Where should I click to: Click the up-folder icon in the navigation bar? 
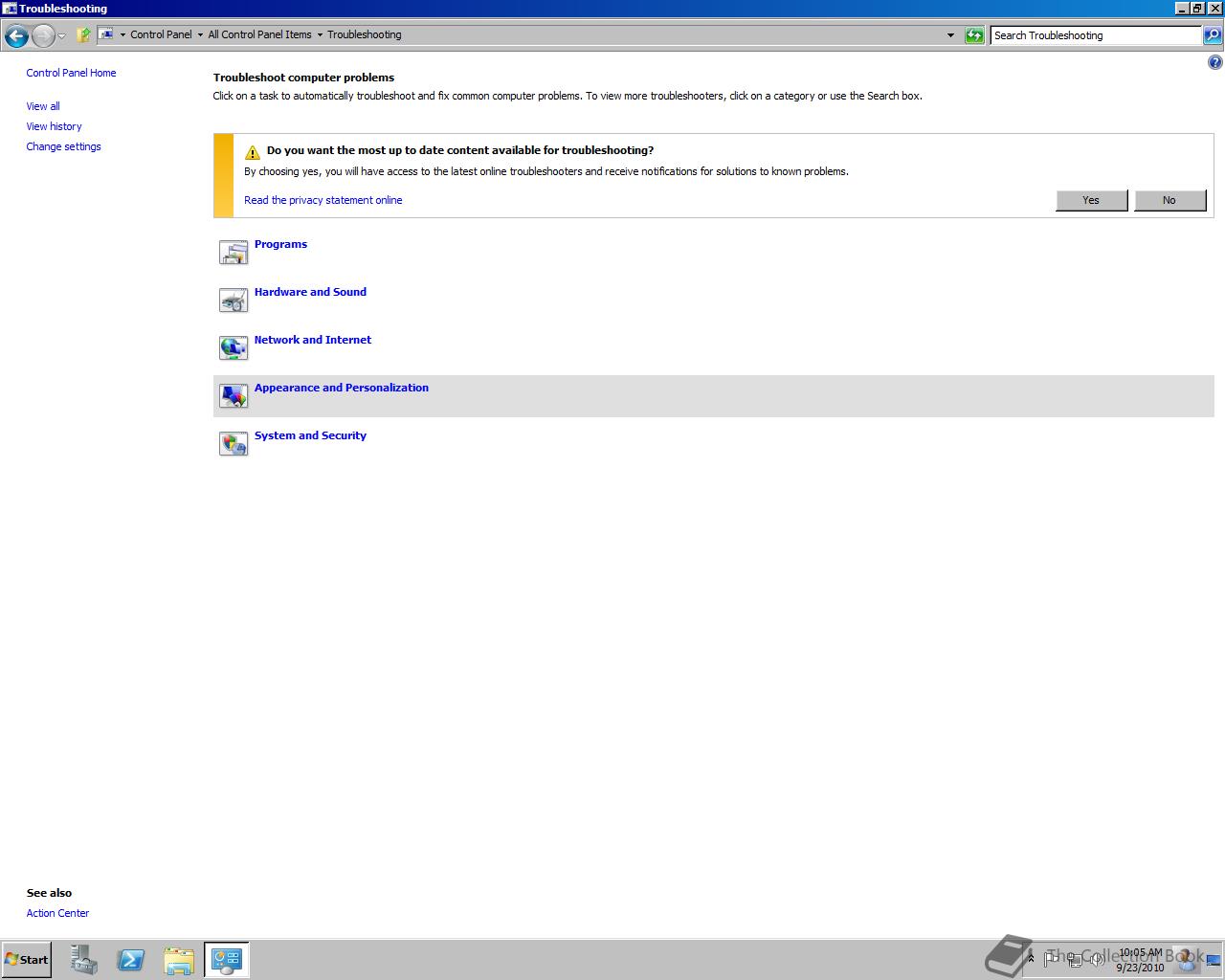83,35
